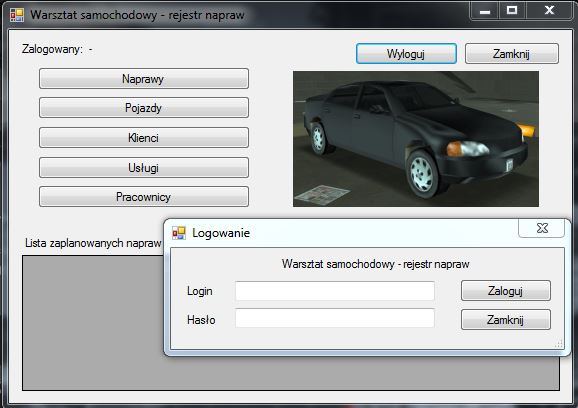Click the Logowanie dialog title icon
Image resolution: width=578 pixels, height=408 pixels.
point(179,233)
